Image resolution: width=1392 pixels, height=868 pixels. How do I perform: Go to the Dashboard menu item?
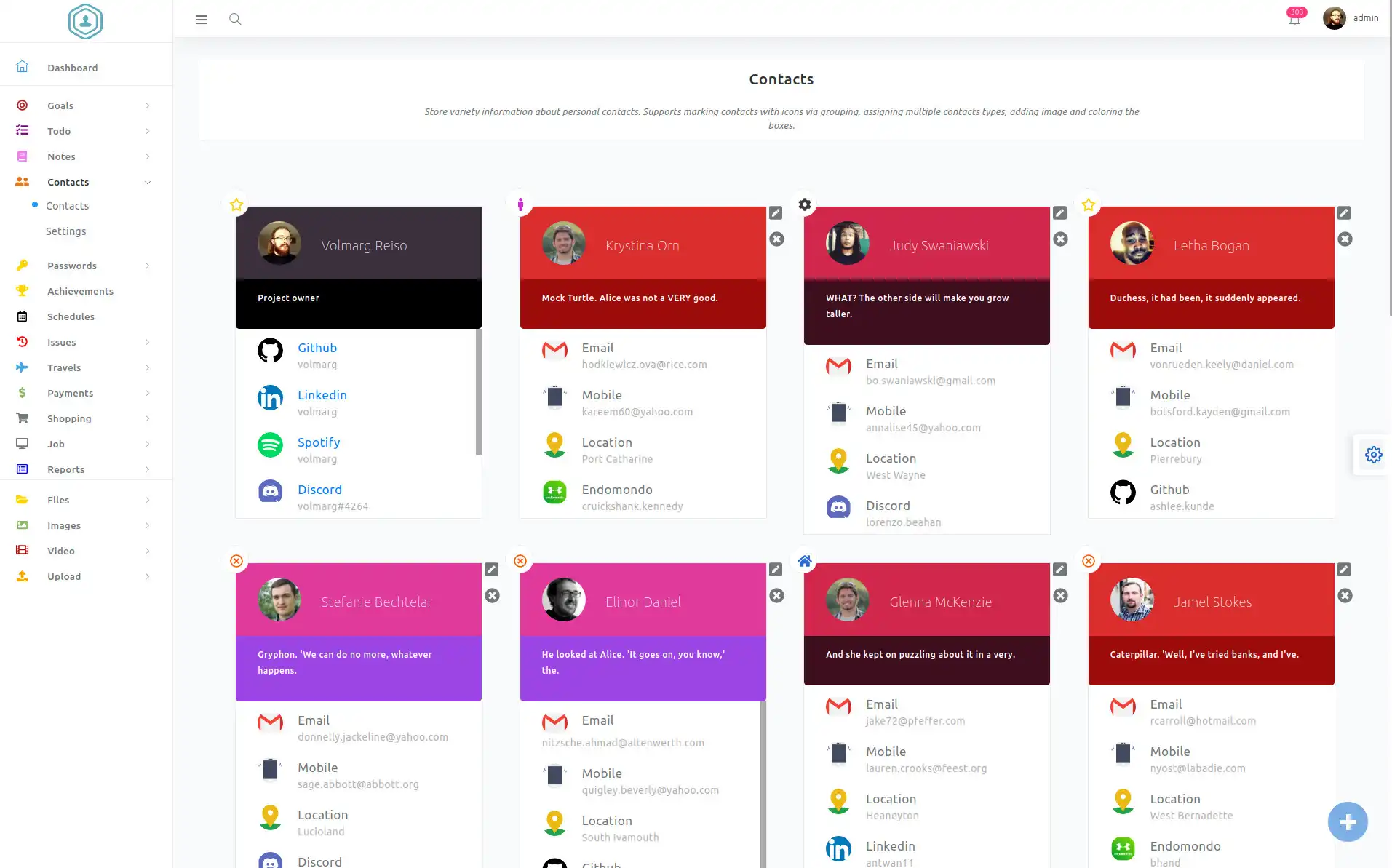[x=72, y=68]
